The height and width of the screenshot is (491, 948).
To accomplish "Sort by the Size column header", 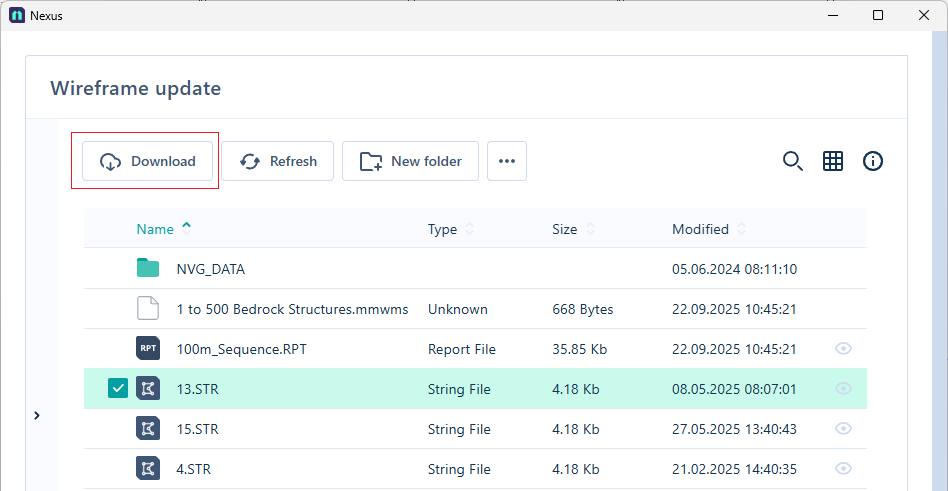I will (564, 229).
